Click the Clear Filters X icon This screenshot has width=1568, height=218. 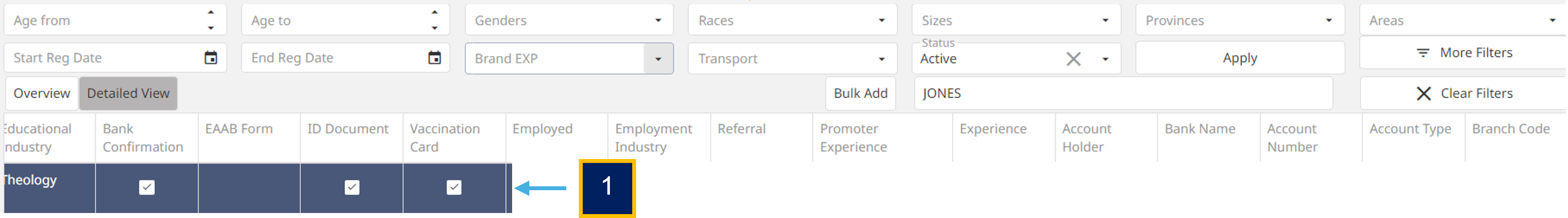pyautogui.click(x=1425, y=94)
